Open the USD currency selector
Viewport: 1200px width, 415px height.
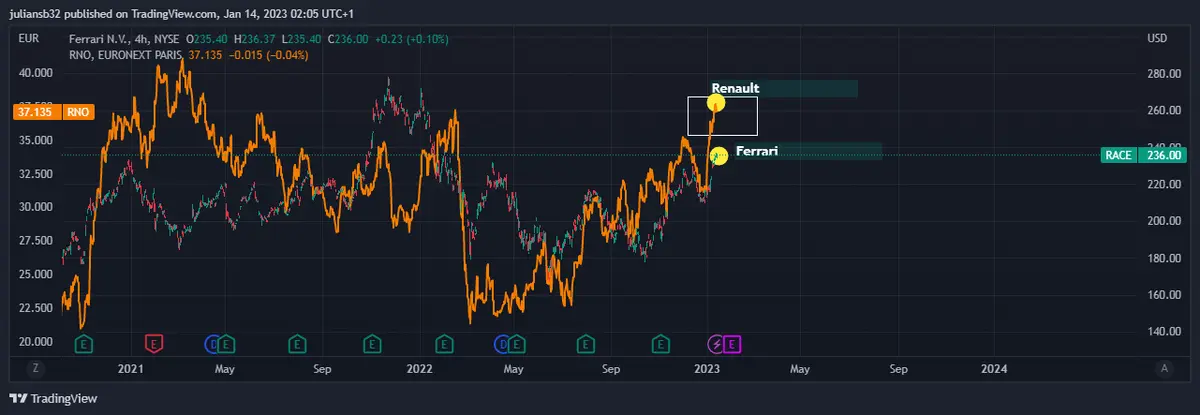[x=1157, y=38]
